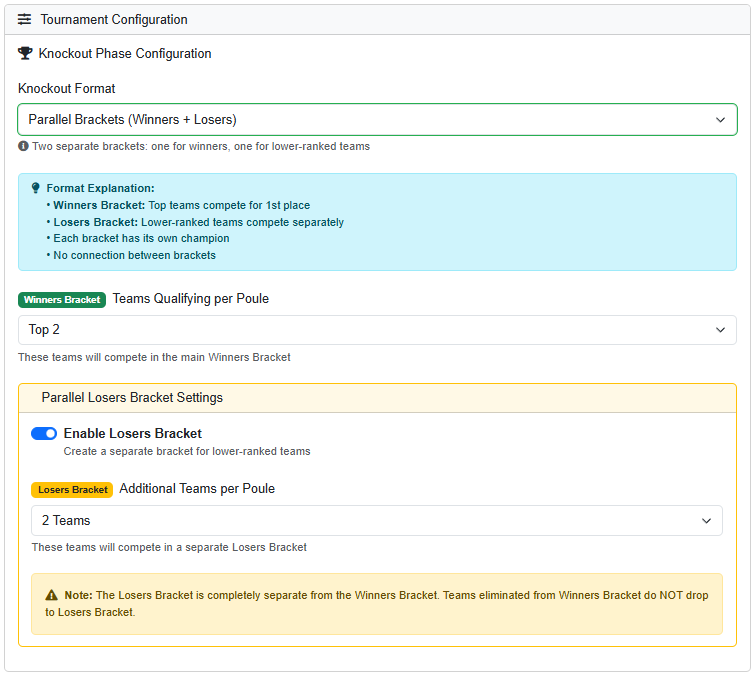Screen dimensions: 754x674
Task: Click the 'Knockout Format' field label
Action: [67, 89]
